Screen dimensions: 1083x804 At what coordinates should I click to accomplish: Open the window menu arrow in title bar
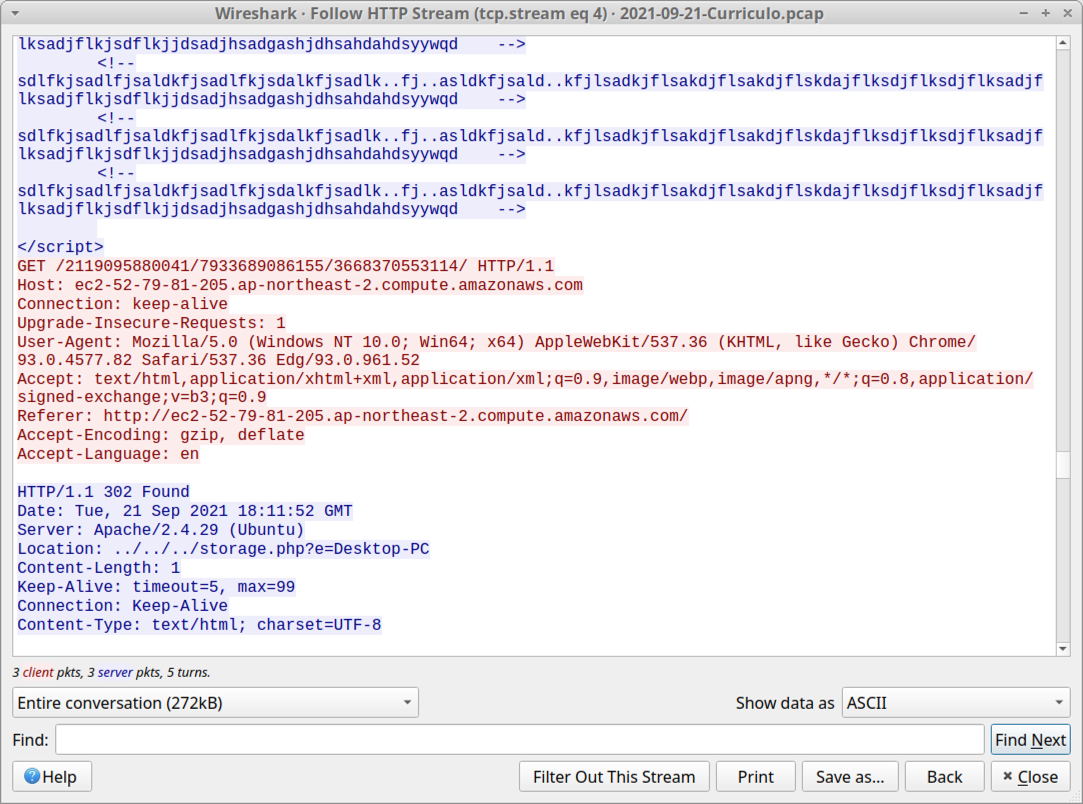pyautogui.click(x=15, y=13)
